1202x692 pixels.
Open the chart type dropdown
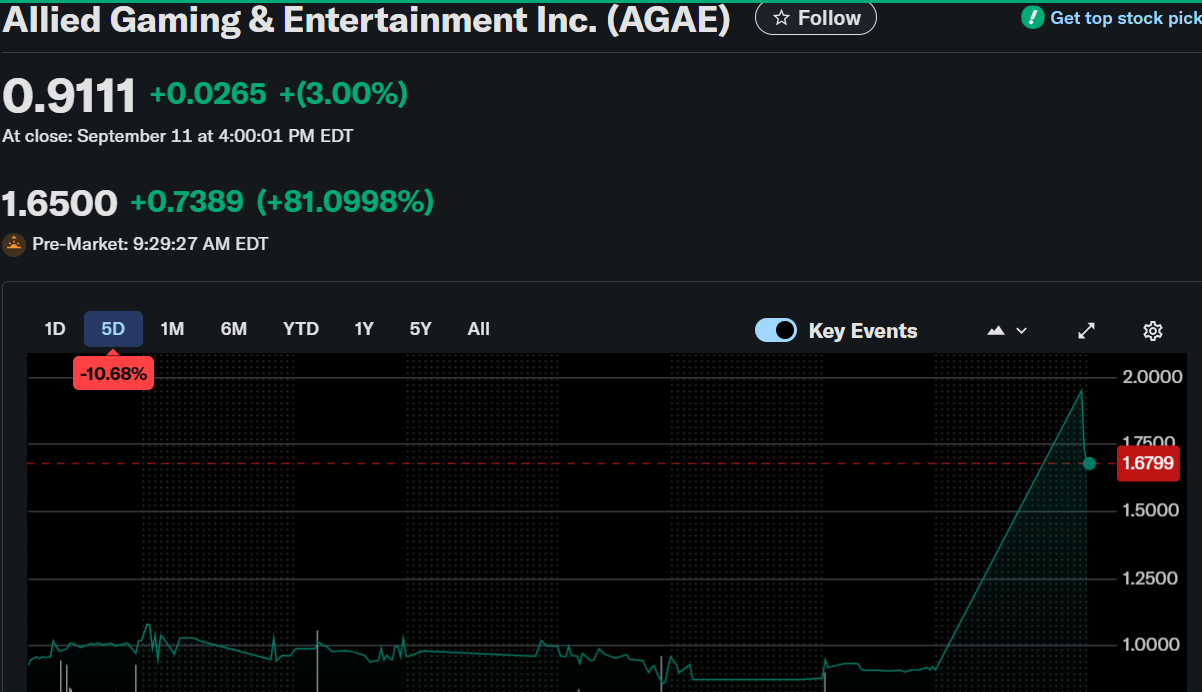(x=1007, y=330)
